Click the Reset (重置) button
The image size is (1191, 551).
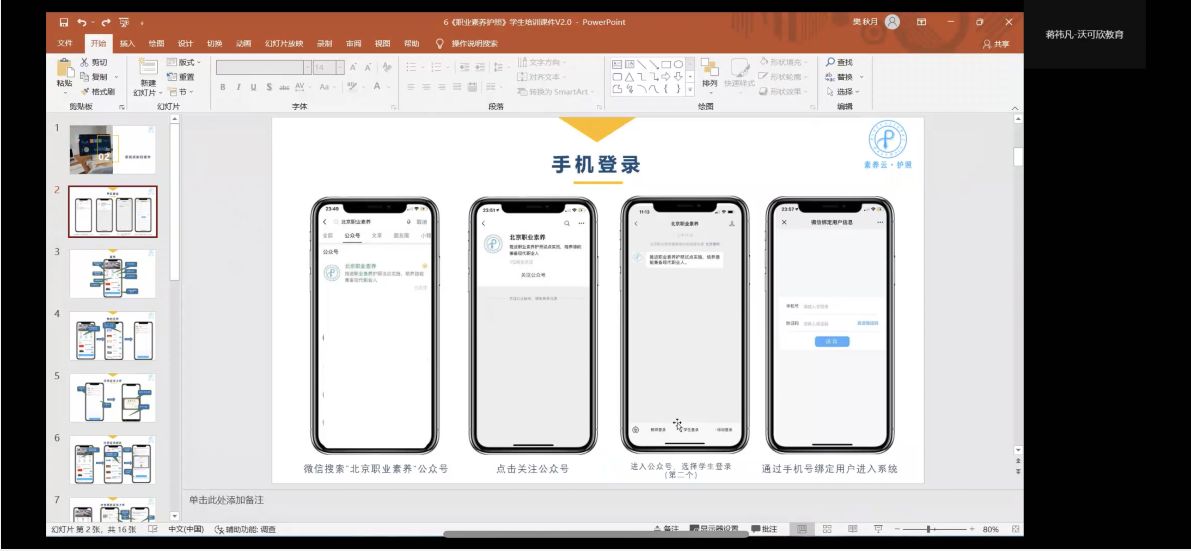181,76
